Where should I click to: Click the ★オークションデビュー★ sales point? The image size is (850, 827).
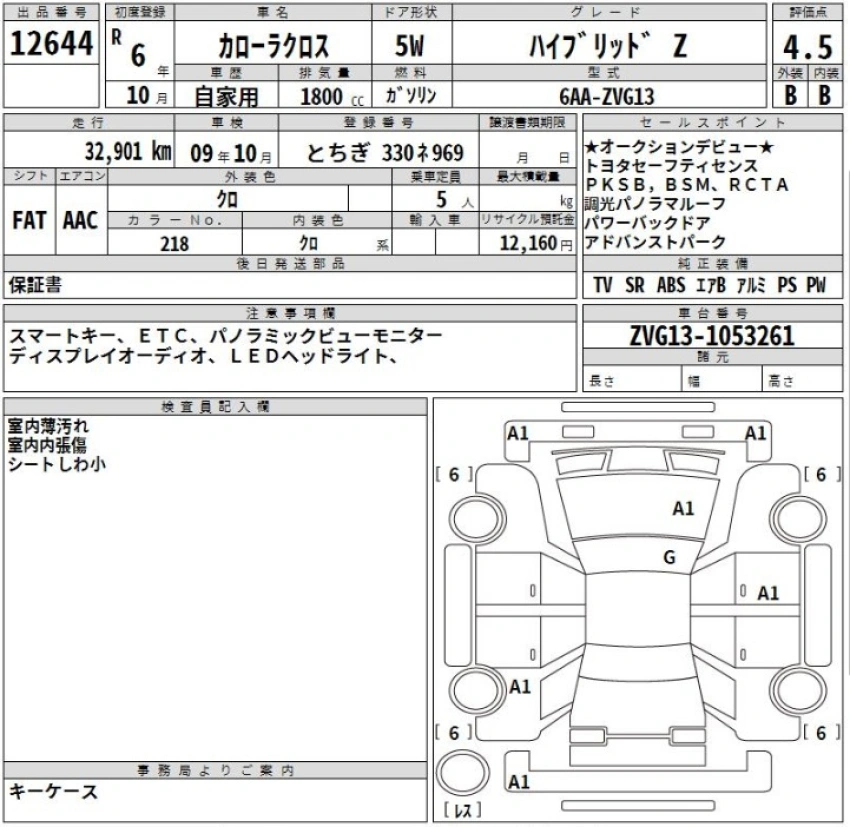point(679,147)
